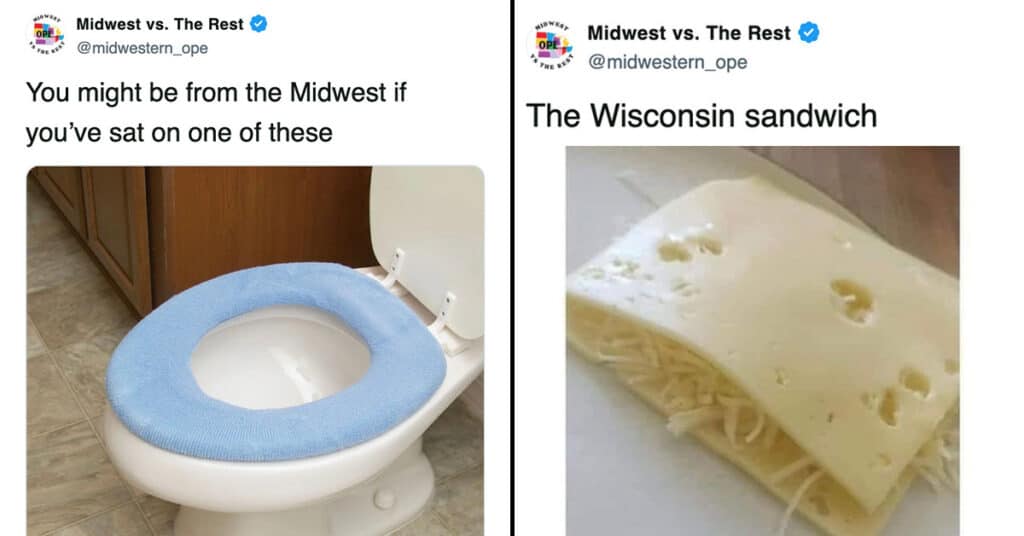Screen dimensions: 1024x536
Task: Click the right tweet's Midwest profile avatar
Action: (550, 45)
